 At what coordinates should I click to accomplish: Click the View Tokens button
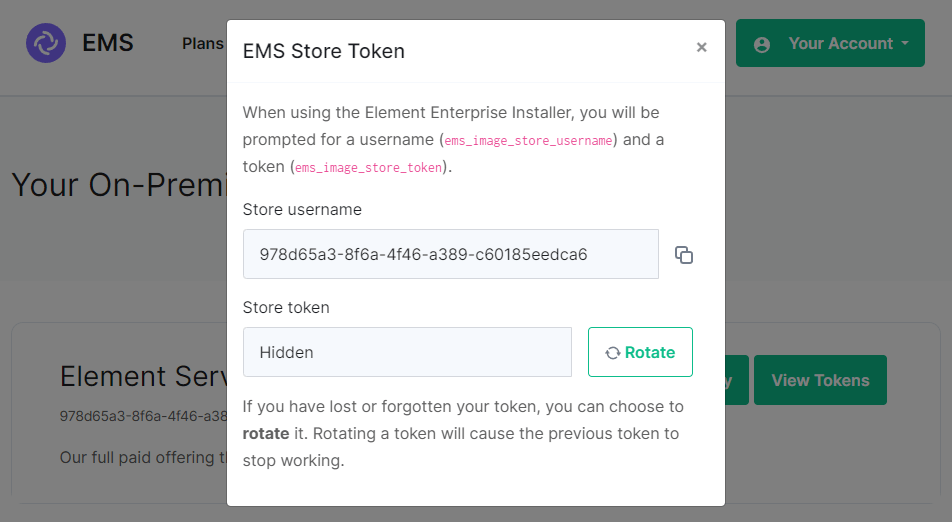click(x=820, y=380)
